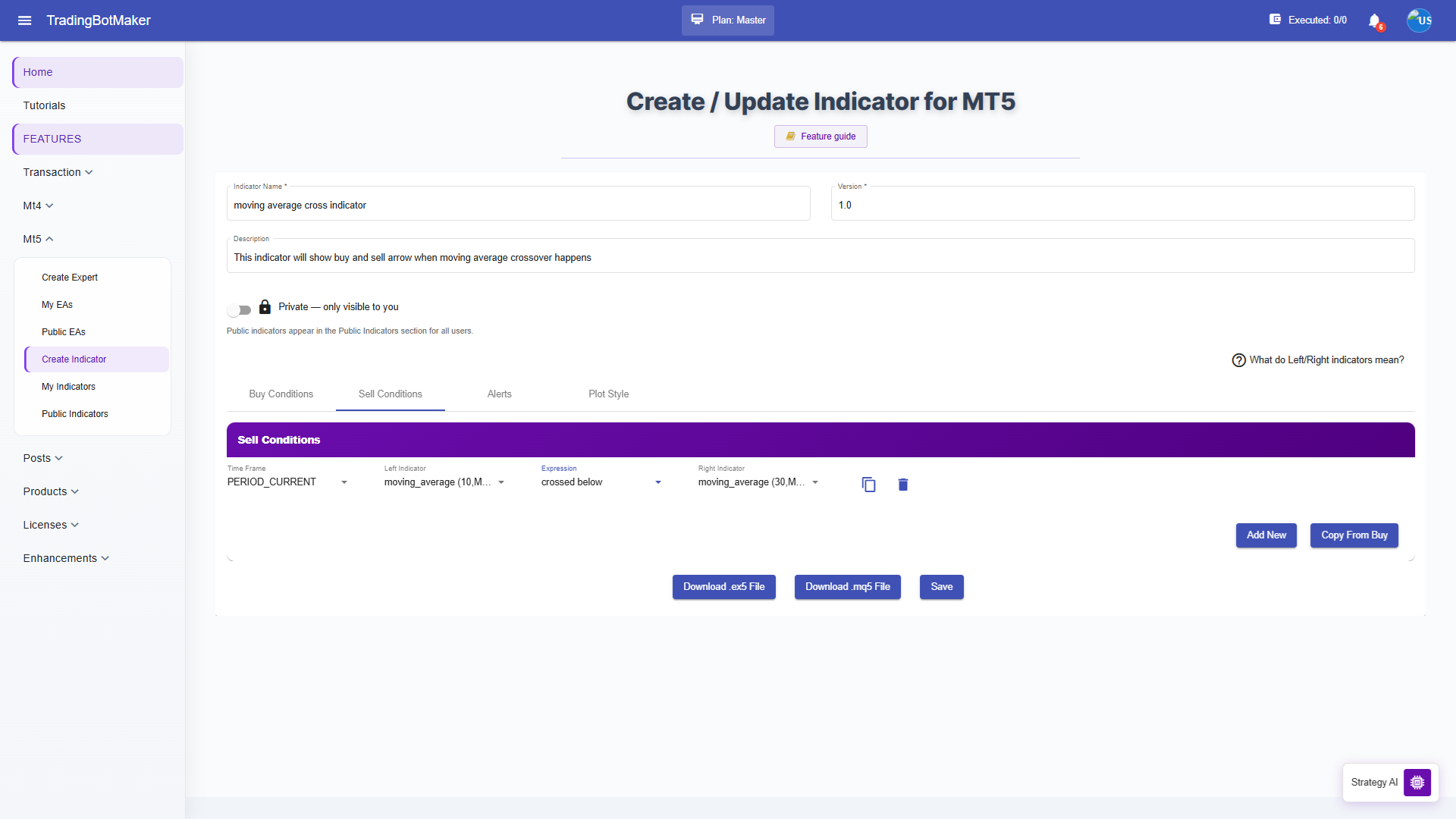Toggle the Private visibility switch

click(x=239, y=309)
